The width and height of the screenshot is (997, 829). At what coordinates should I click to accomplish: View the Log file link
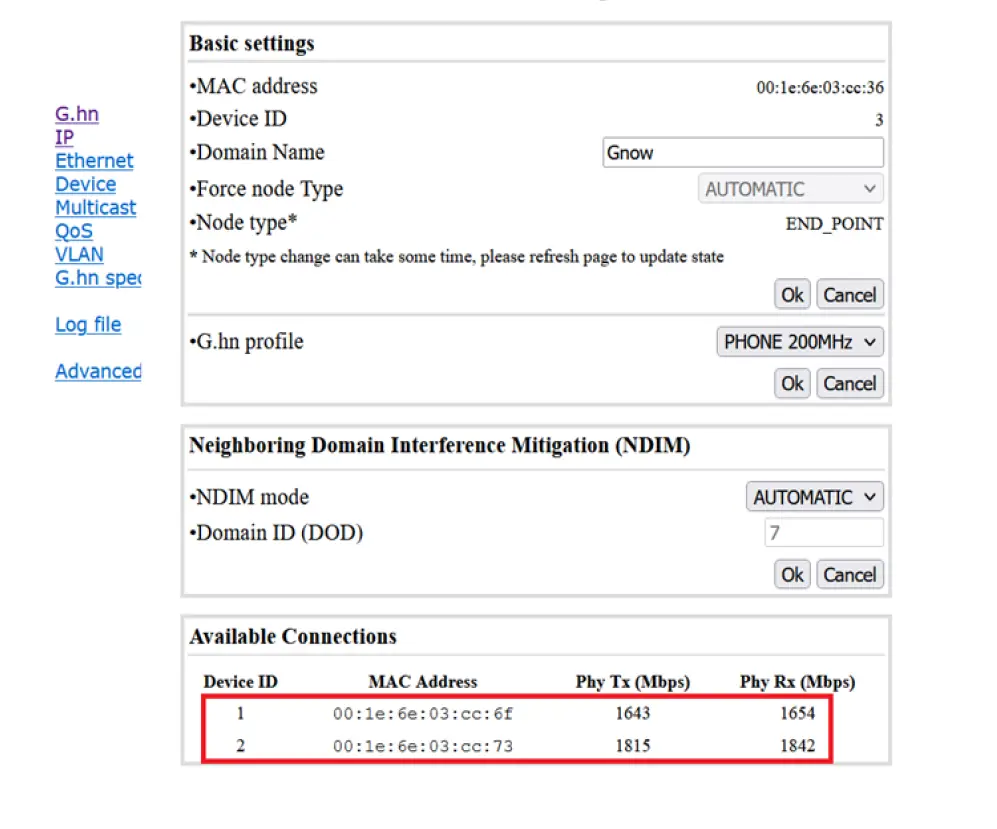88,325
